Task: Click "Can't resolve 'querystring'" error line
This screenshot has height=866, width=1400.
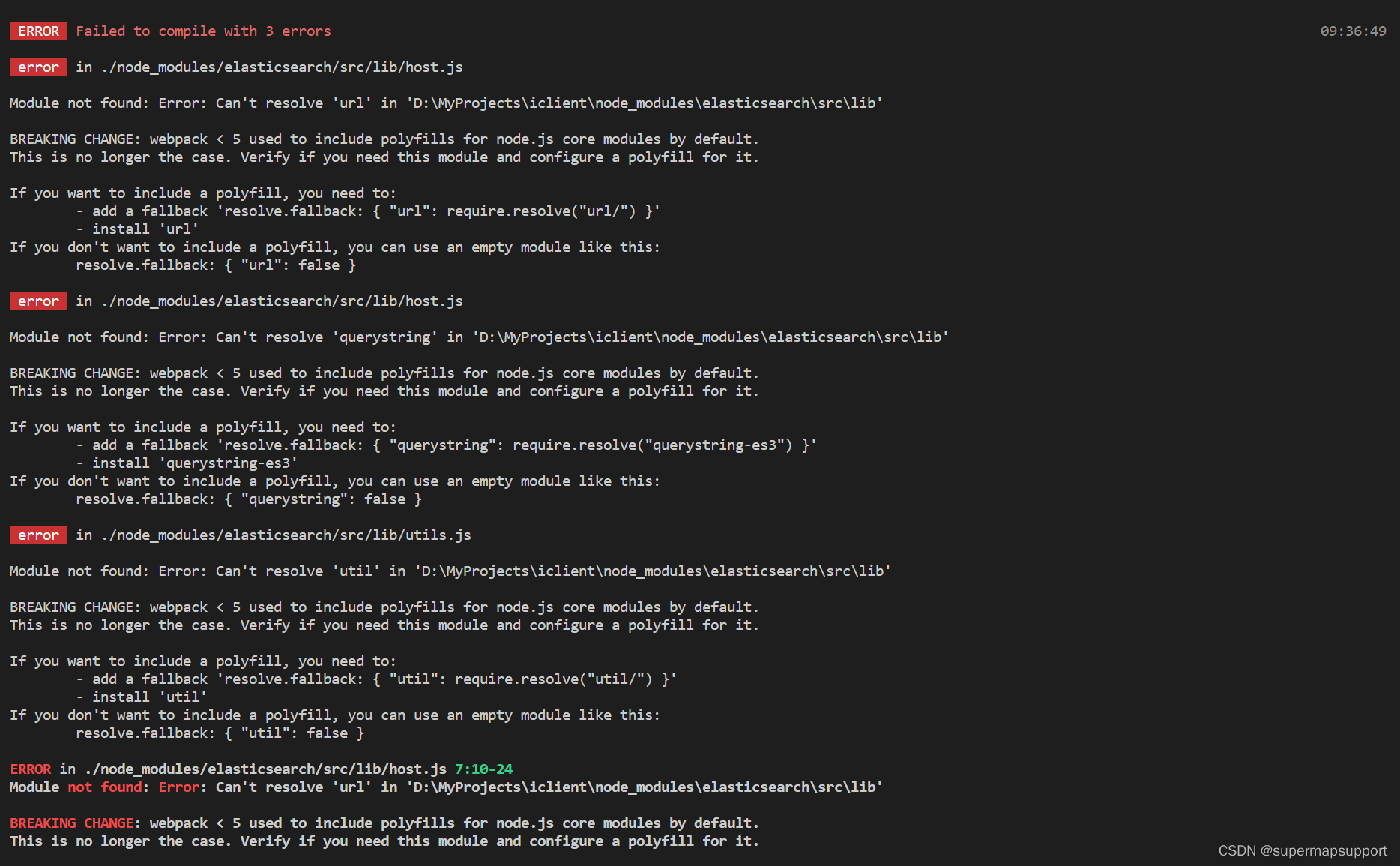Action: pos(479,337)
